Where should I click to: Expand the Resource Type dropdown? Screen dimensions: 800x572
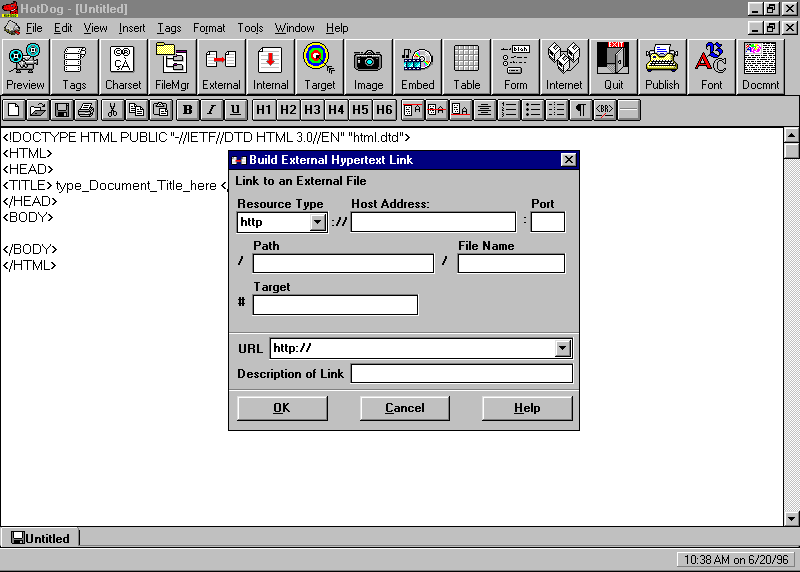[x=317, y=222]
